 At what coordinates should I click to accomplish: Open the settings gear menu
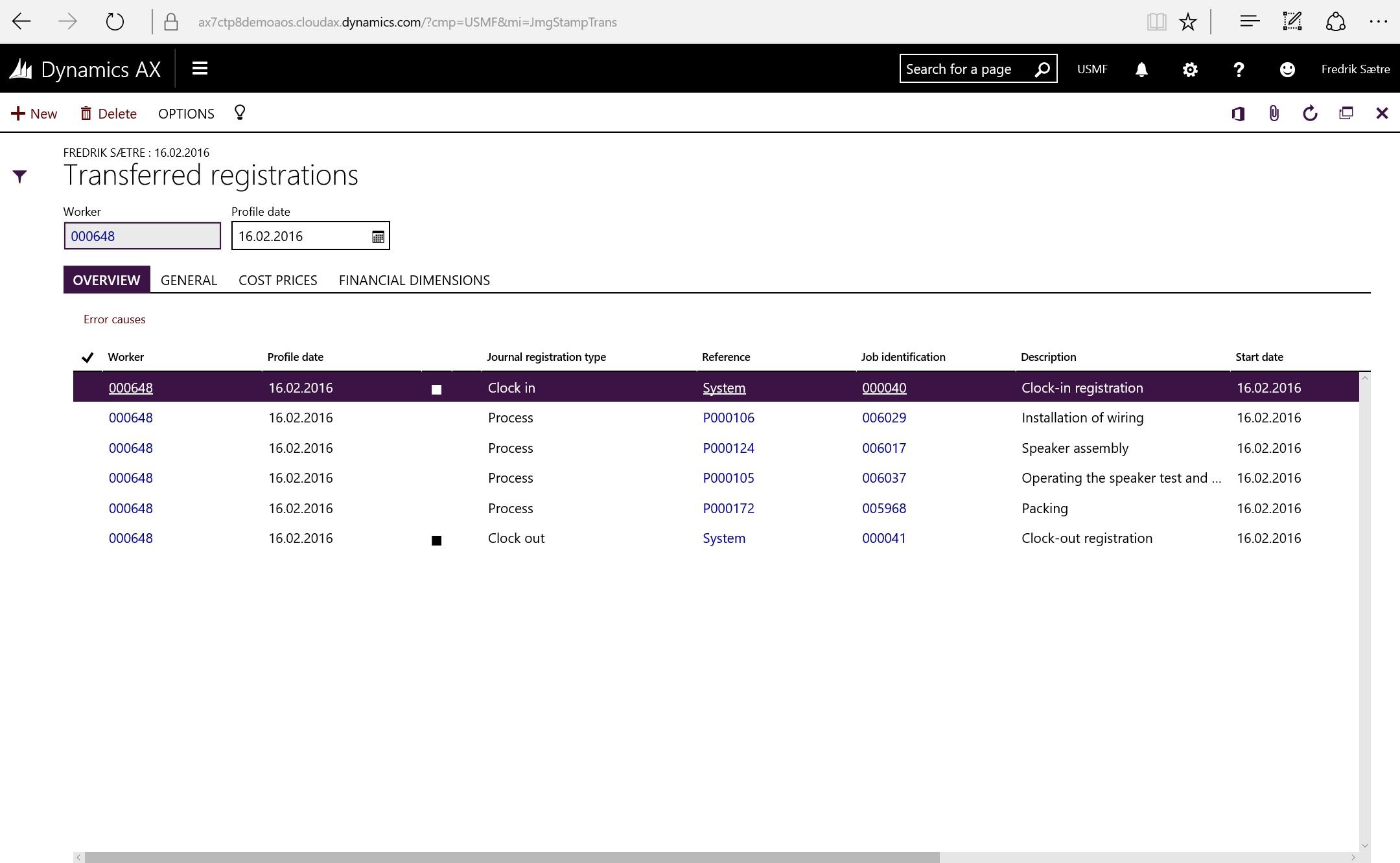click(x=1190, y=69)
